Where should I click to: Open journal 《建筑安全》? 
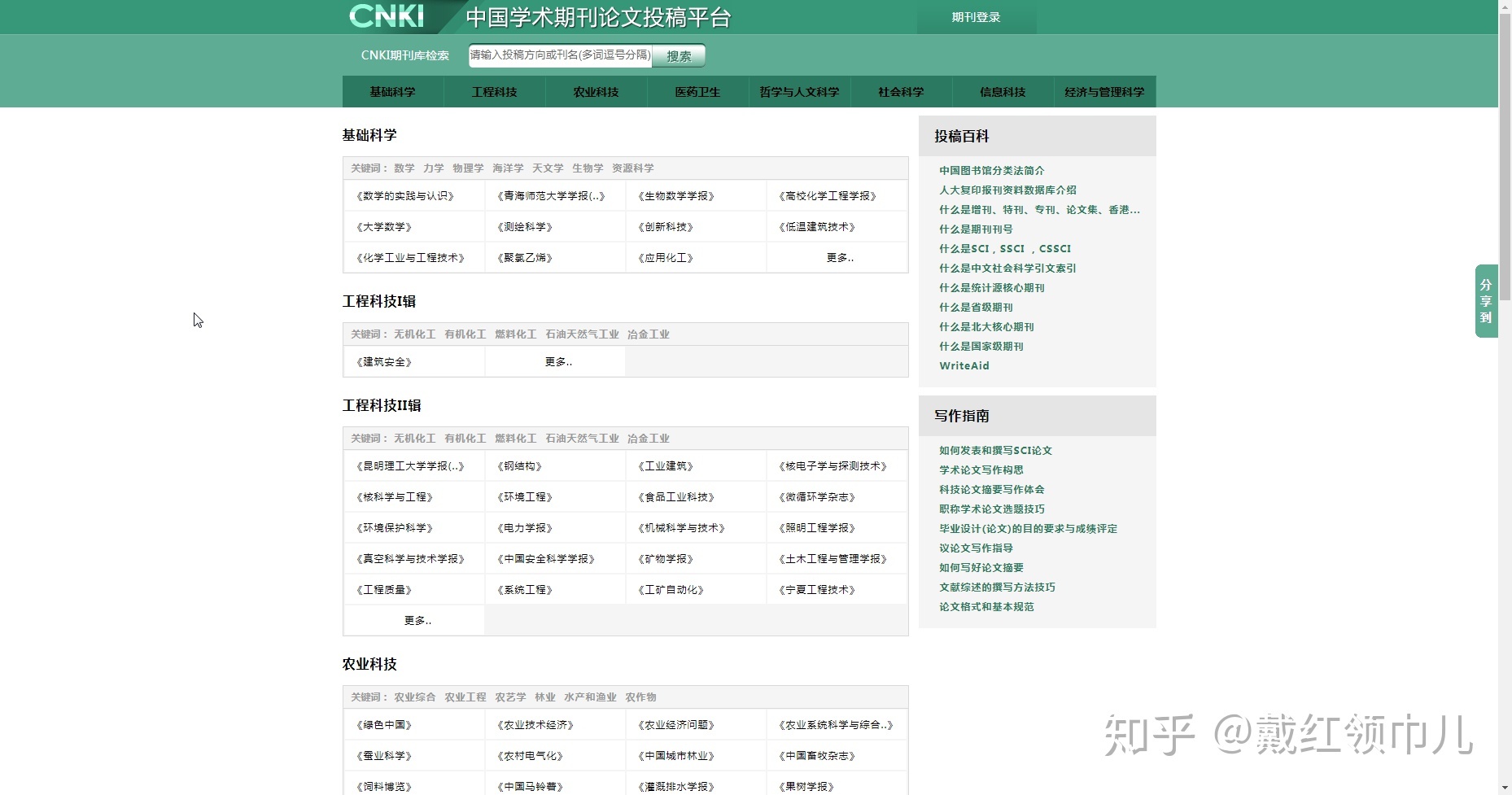click(x=384, y=362)
